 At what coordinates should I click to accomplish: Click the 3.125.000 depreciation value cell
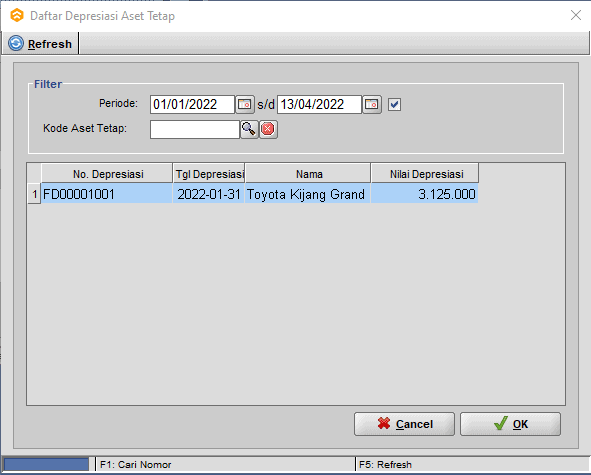pyautogui.click(x=425, y=194)
